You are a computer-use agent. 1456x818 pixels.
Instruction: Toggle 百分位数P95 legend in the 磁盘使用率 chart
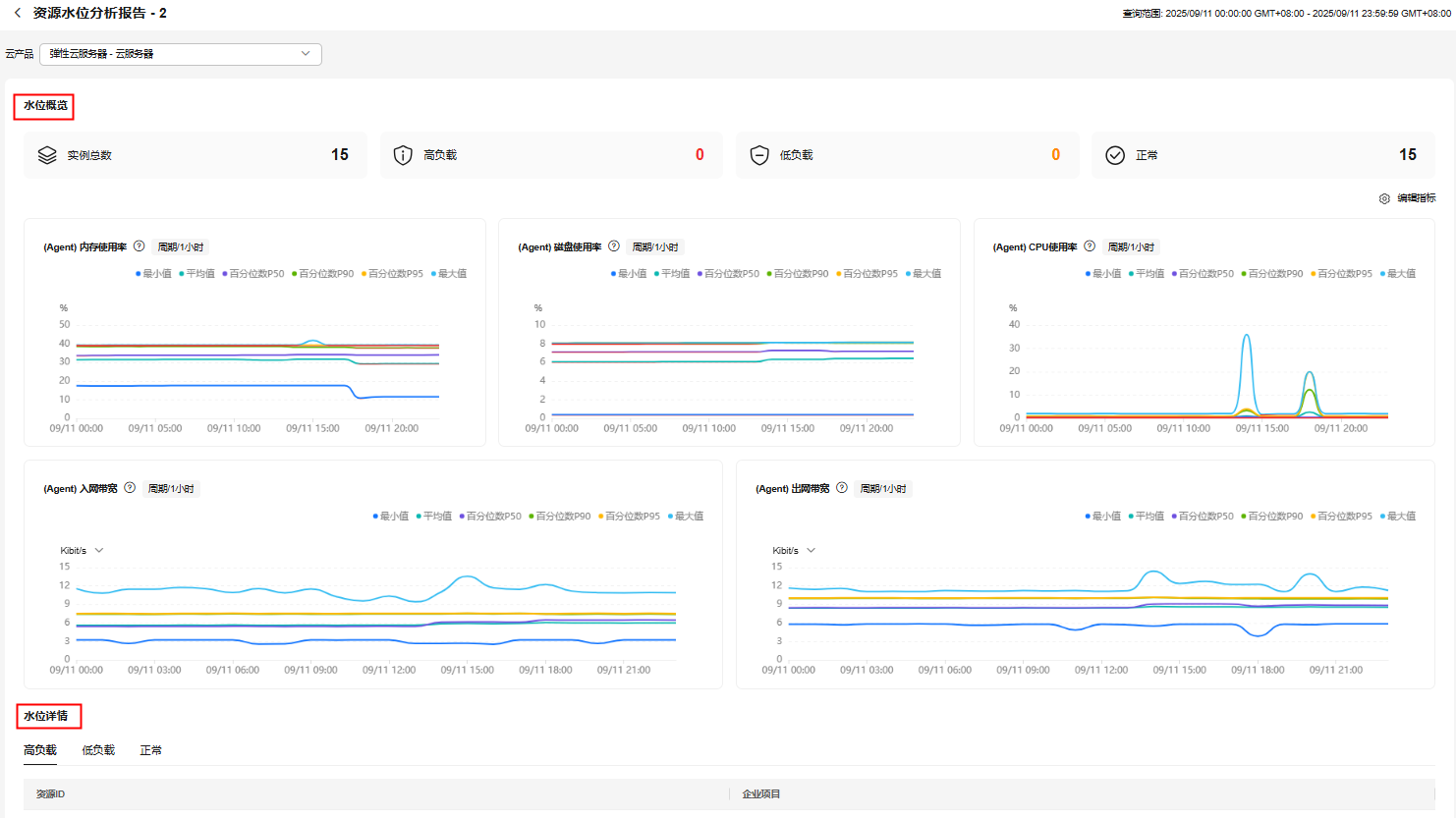tap(869, 274)
